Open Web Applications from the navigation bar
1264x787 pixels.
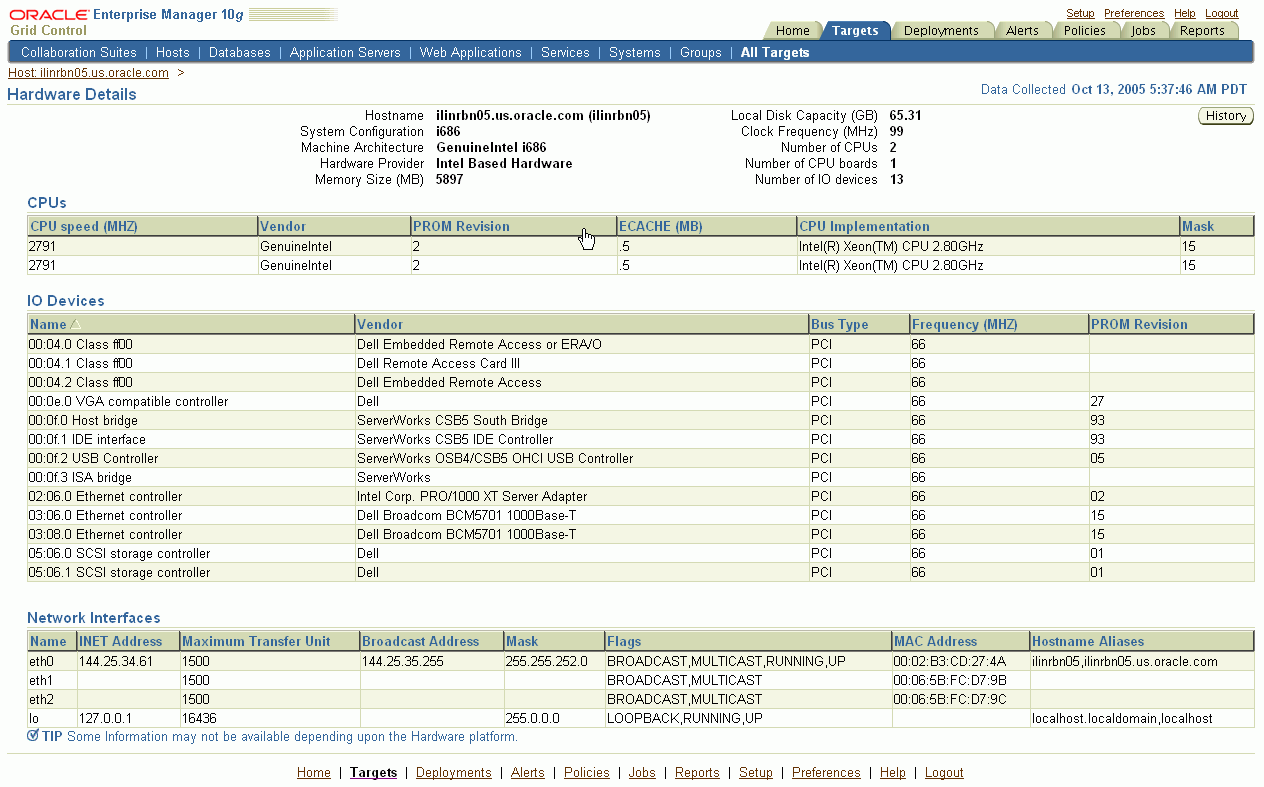pyautogui.click(x=470, y=52)
